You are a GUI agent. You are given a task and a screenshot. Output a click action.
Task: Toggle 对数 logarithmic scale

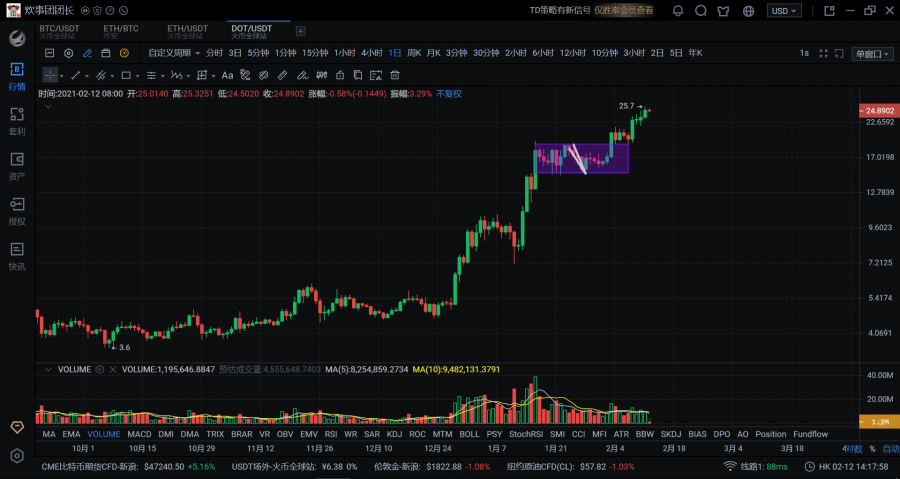tap(851, 449)
